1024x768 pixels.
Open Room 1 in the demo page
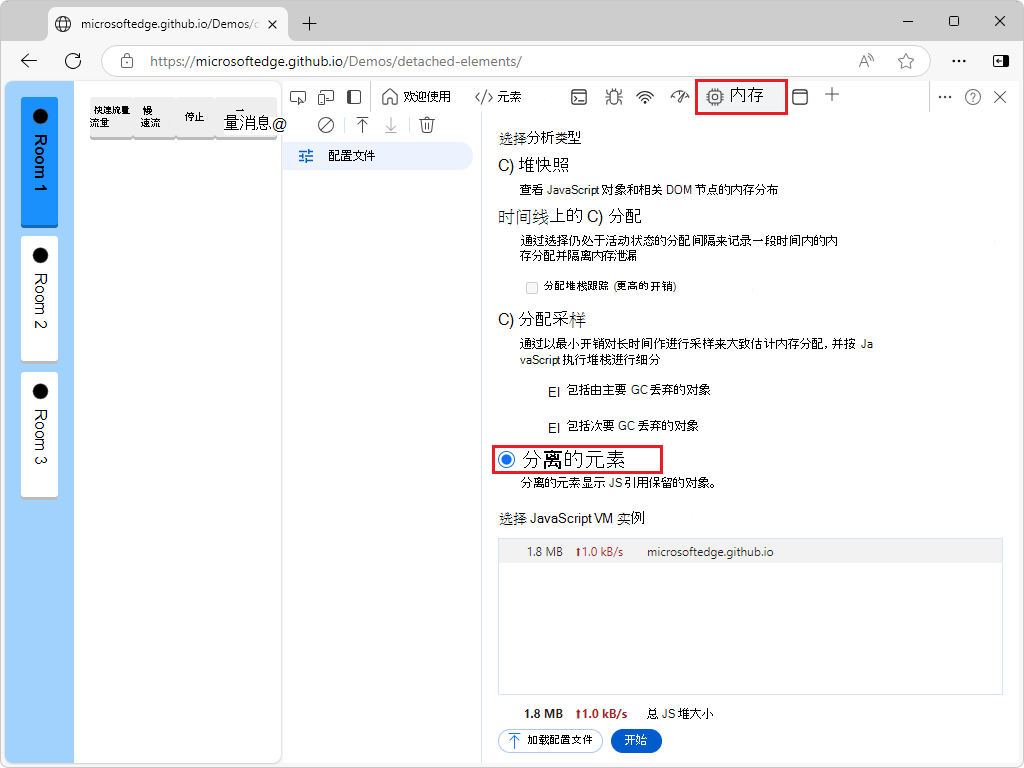[40, 161]
